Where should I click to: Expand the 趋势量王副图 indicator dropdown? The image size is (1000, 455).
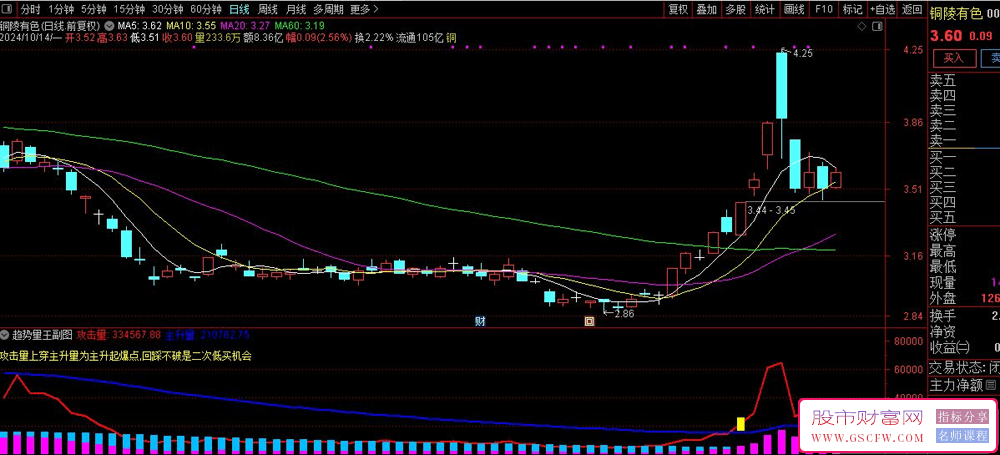pos(5,334)
